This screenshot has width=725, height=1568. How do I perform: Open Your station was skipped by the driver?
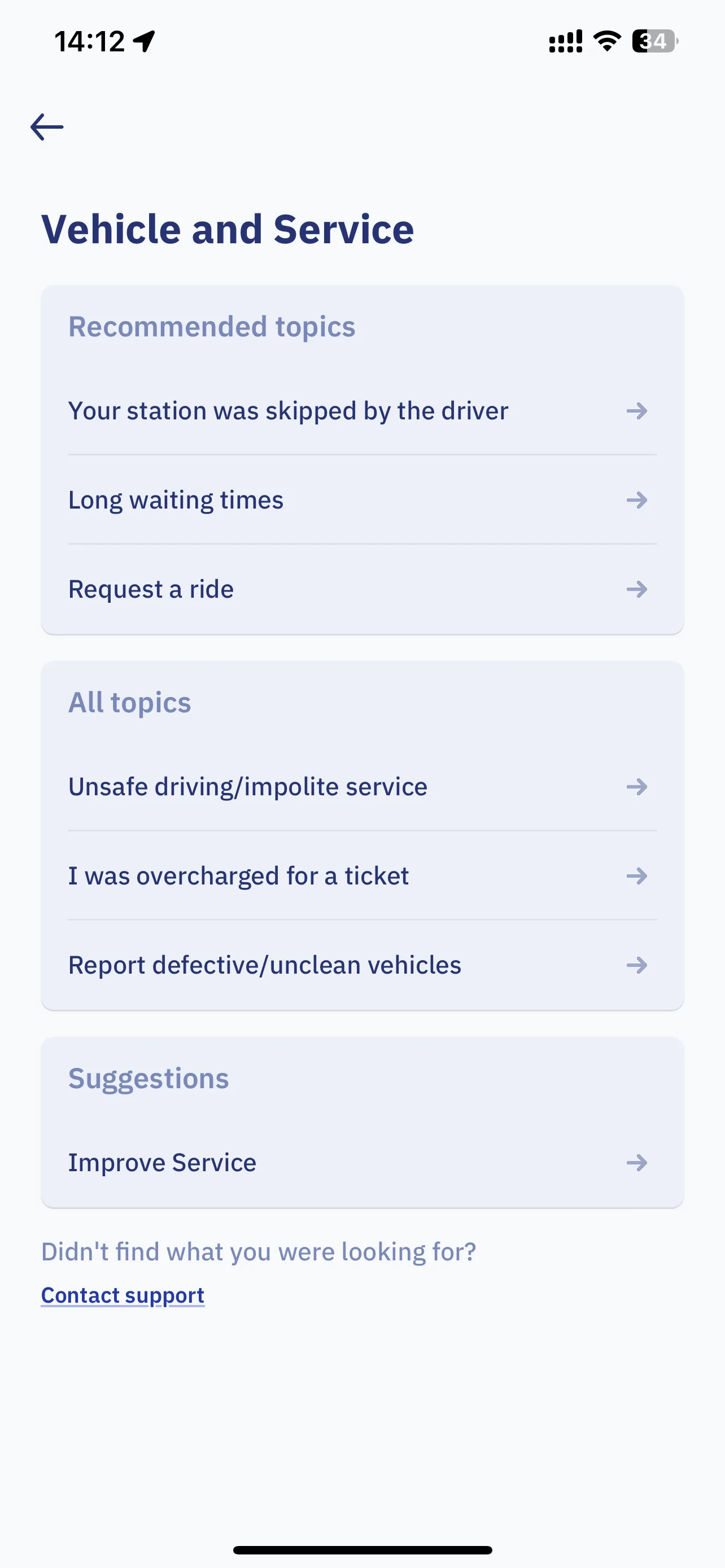click(362, 411)
